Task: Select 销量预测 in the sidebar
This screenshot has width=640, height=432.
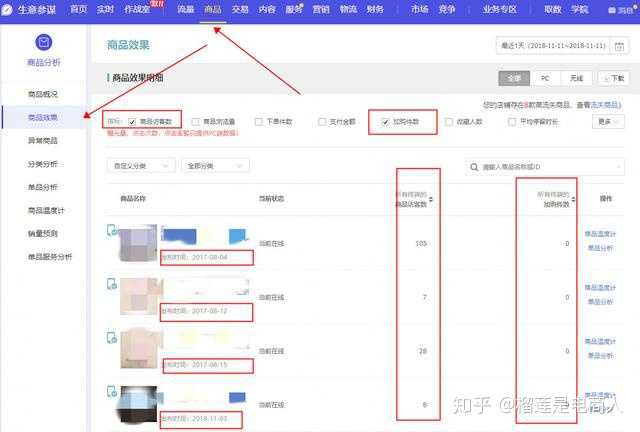Action: [43, 234]
